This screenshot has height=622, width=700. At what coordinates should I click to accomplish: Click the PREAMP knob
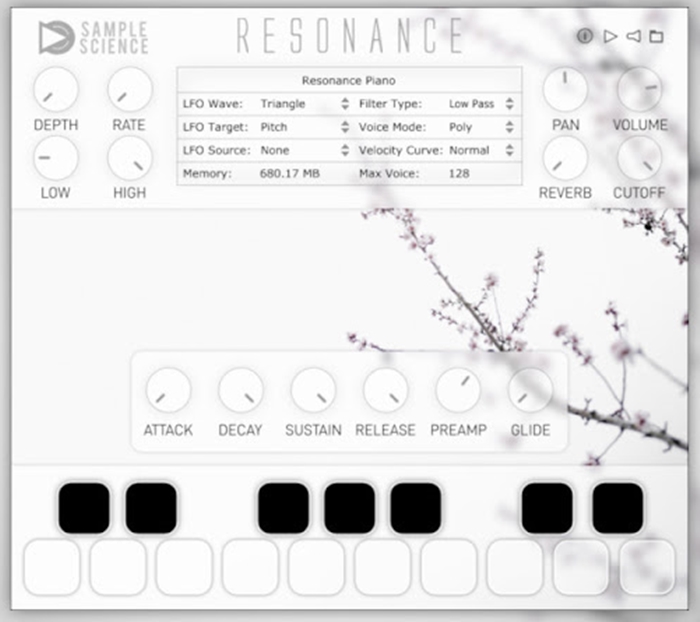(x=458, y=390)
